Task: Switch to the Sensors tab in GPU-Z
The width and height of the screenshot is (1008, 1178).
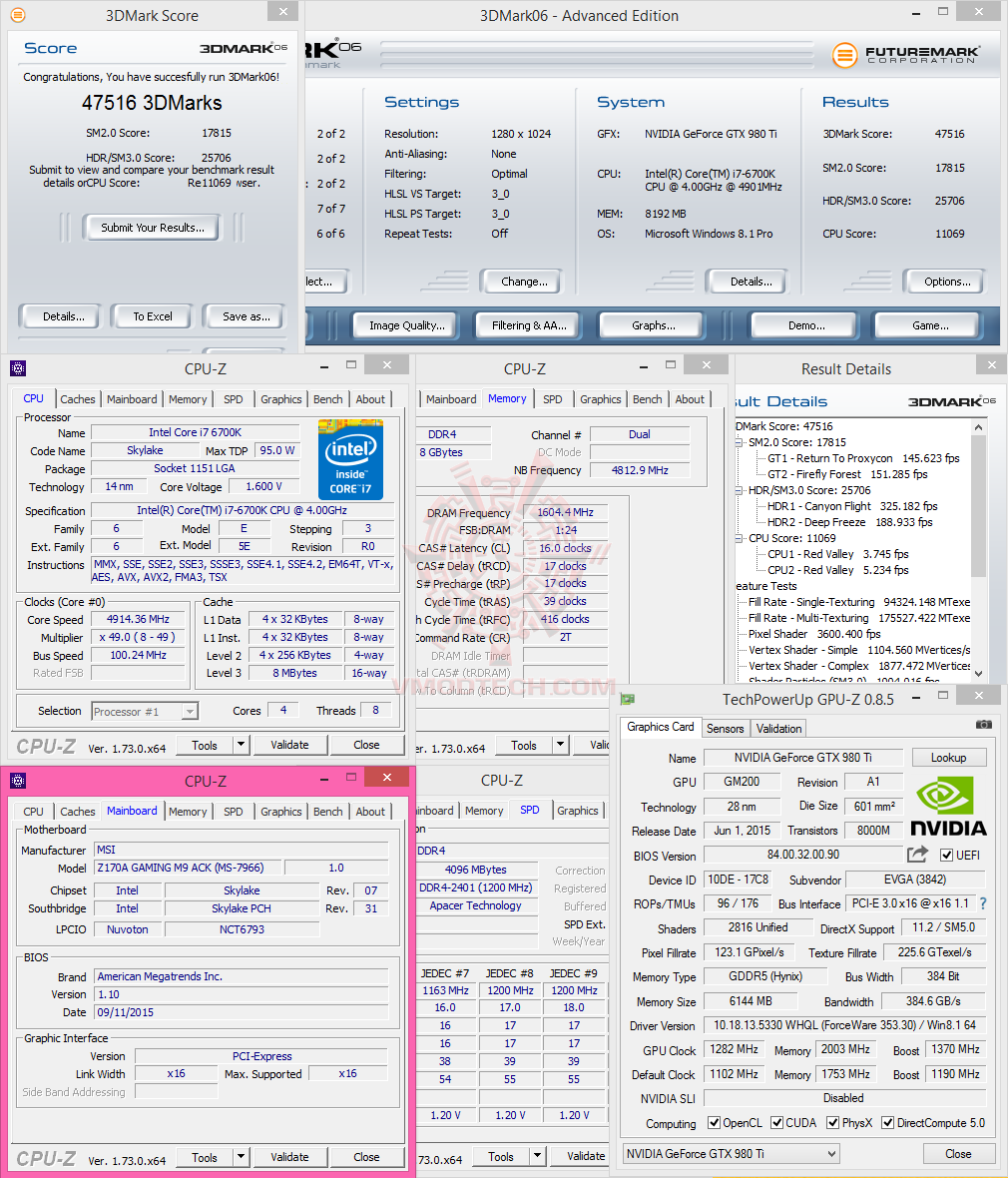Action: [725, 728]
